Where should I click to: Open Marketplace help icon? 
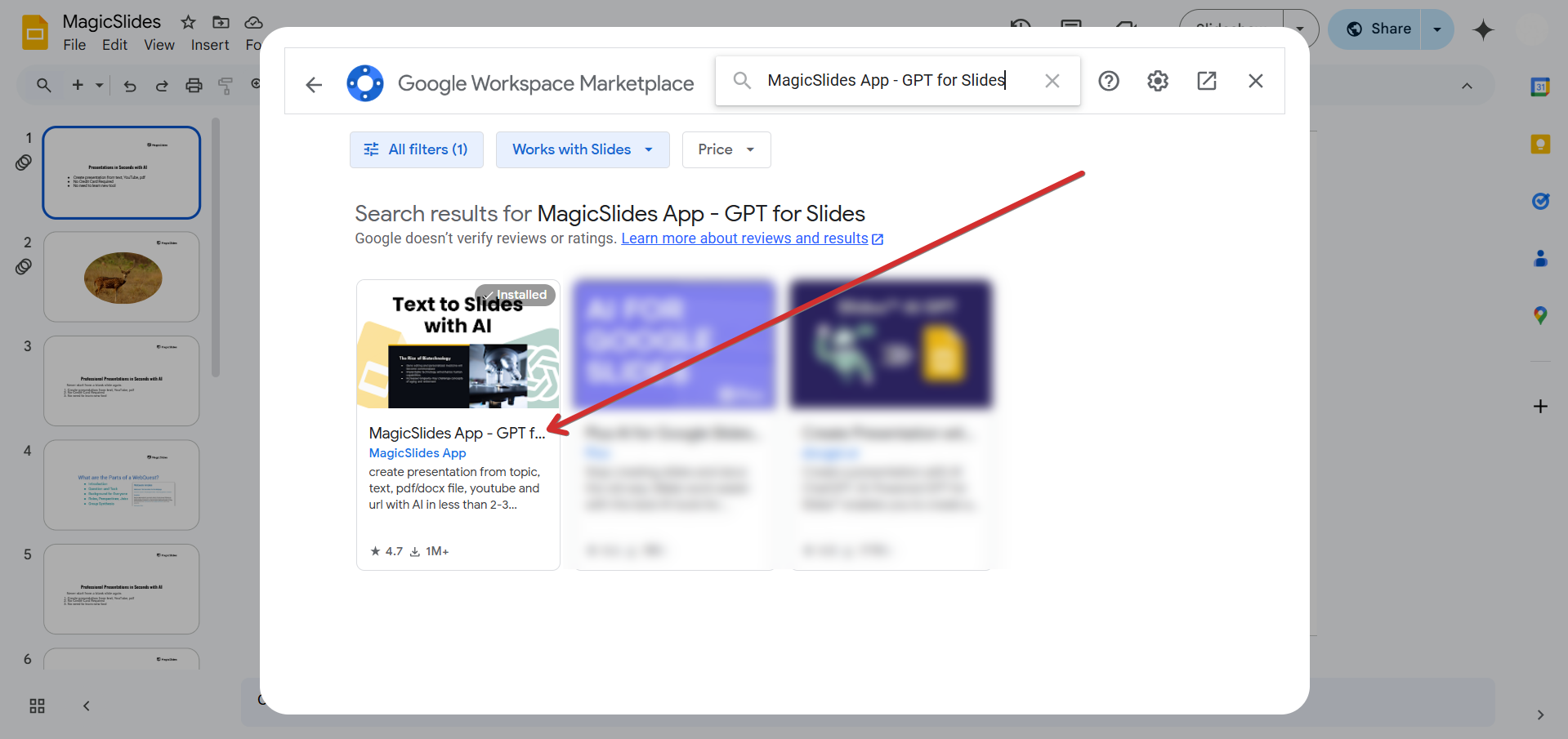[x=1109, y=81]
